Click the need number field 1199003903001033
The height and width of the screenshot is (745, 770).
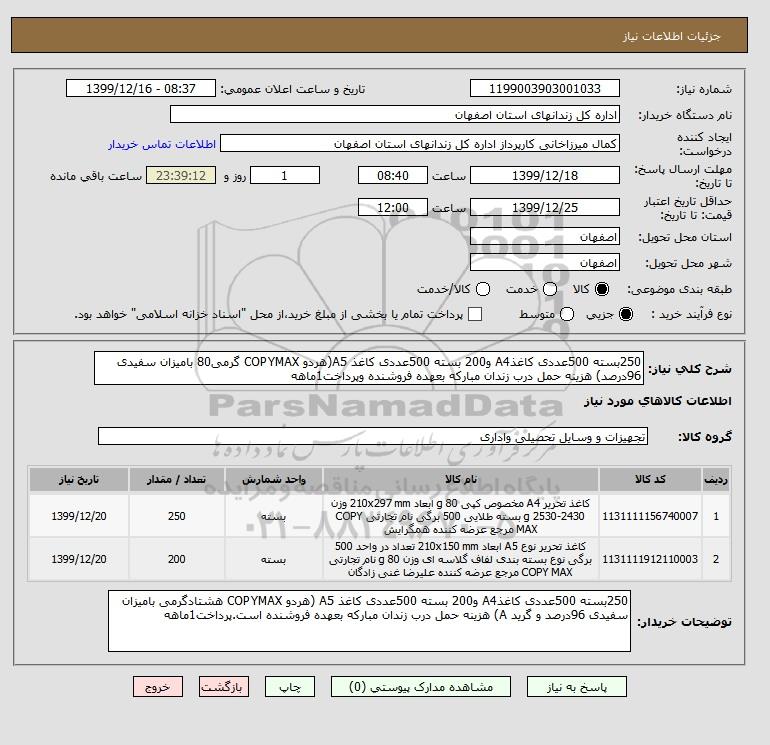(545, 88)
